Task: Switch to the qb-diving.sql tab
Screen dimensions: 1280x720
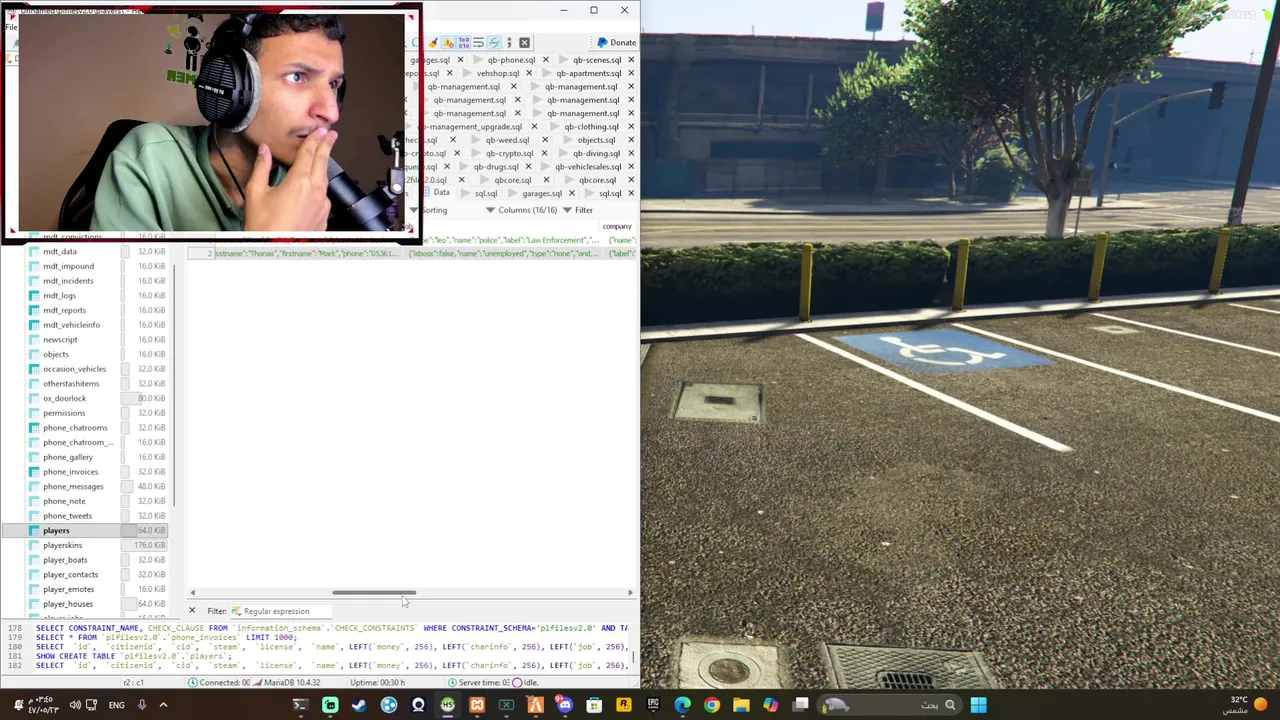Action: [x=597, y=153]
